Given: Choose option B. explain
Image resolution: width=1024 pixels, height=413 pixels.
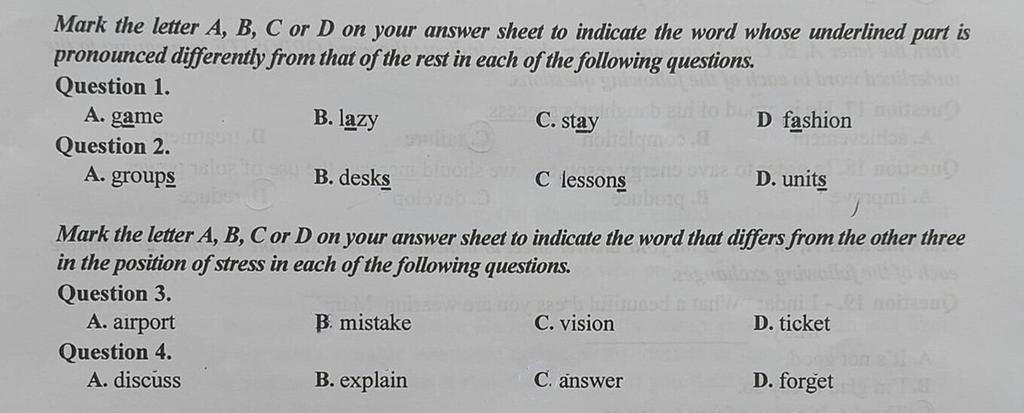Looking at the screenshot, I should point(361,381).
